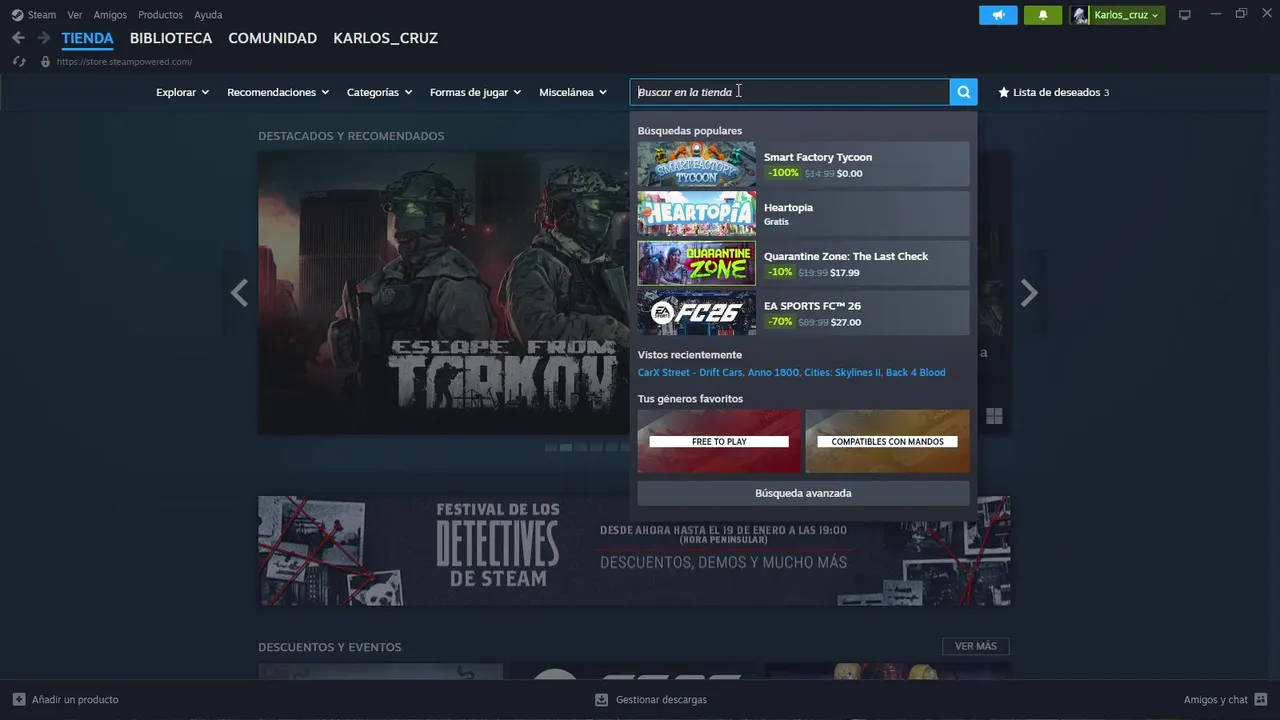Select EA SPORTS FC 26 result
The height and width of the screenshot is (720, 1280).
(x=803, y=313)
